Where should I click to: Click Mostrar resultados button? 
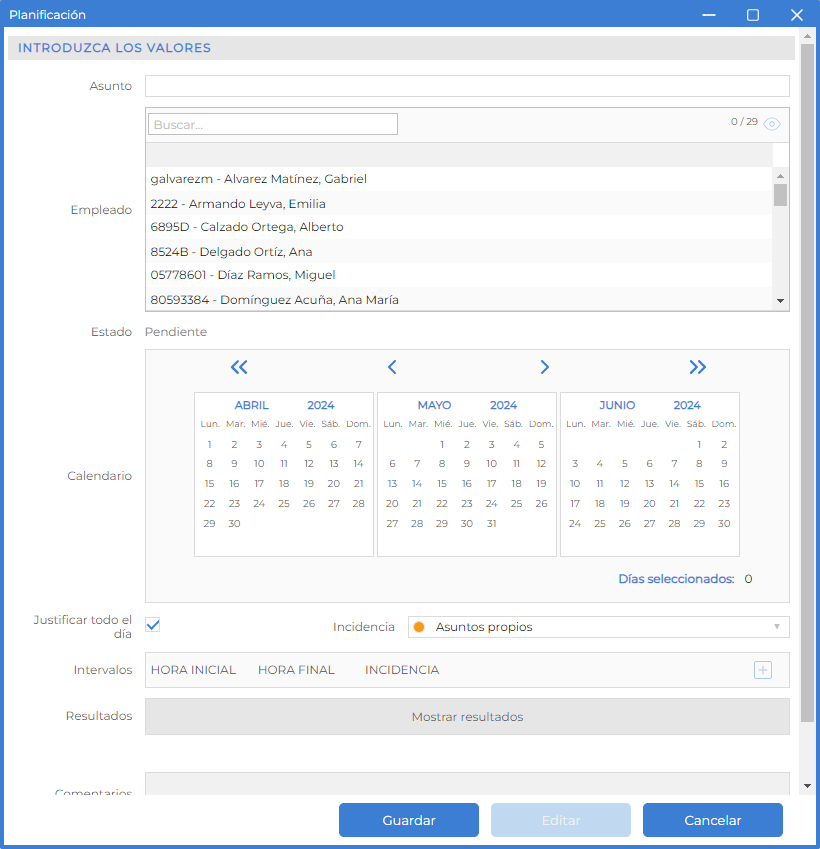click(467, 716)
